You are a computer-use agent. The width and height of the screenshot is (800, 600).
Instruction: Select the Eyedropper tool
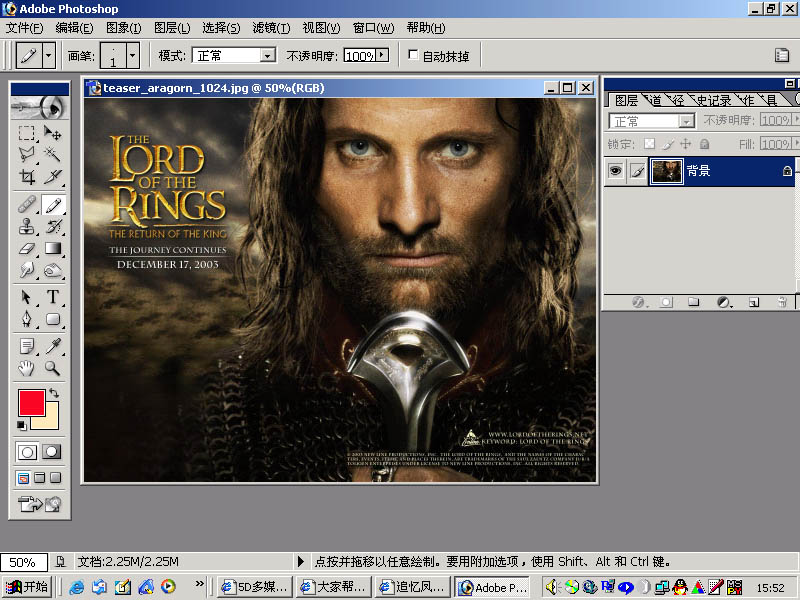coord(53,346)
